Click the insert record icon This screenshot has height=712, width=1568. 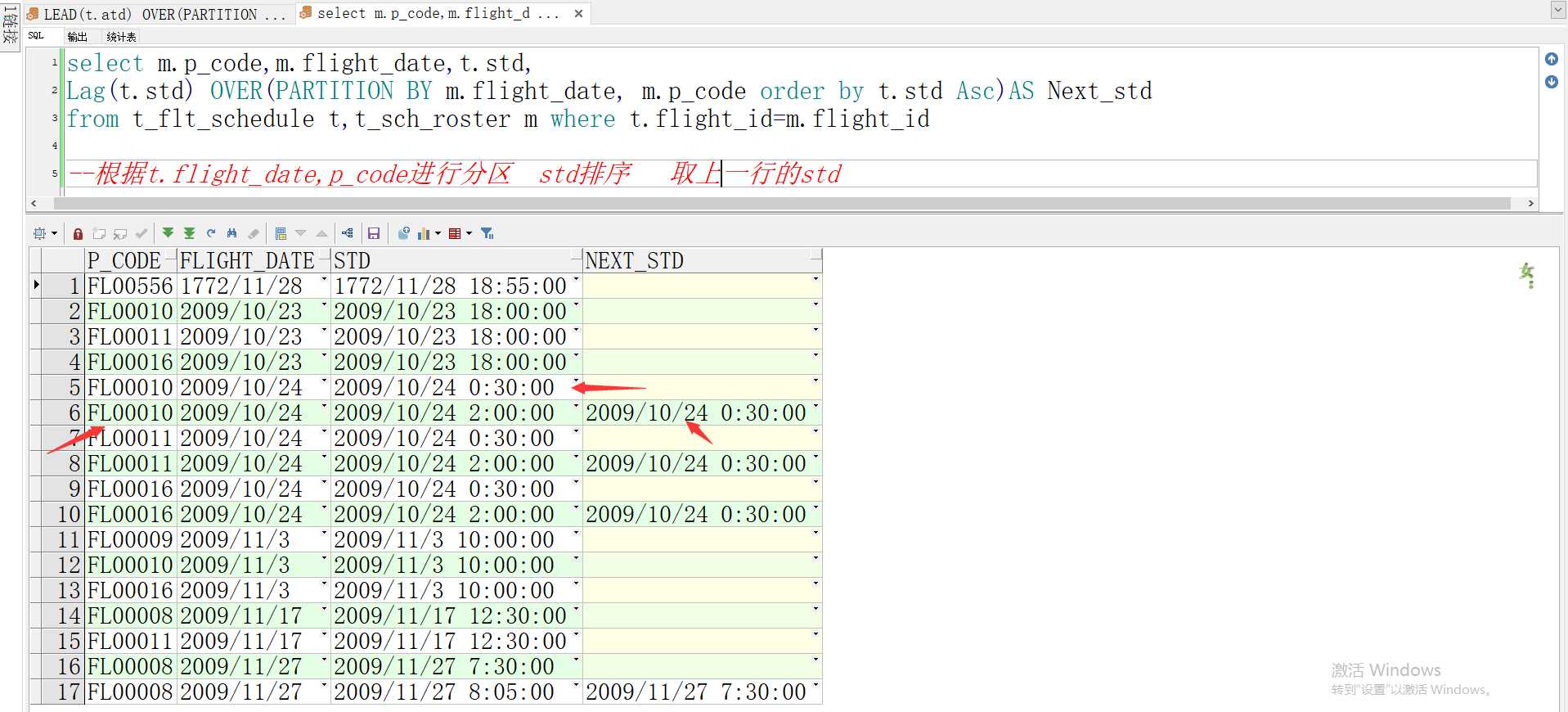[x=99, y=233]
